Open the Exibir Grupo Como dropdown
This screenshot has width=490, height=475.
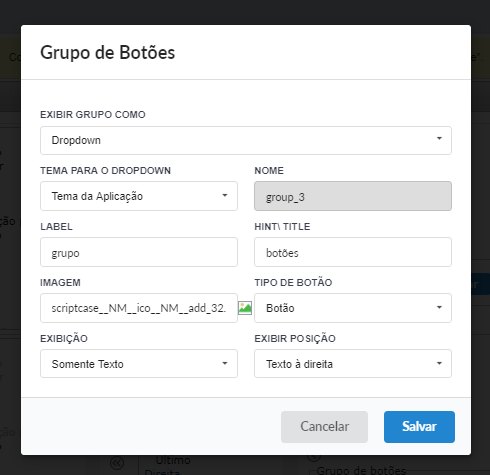coord(246,140)
